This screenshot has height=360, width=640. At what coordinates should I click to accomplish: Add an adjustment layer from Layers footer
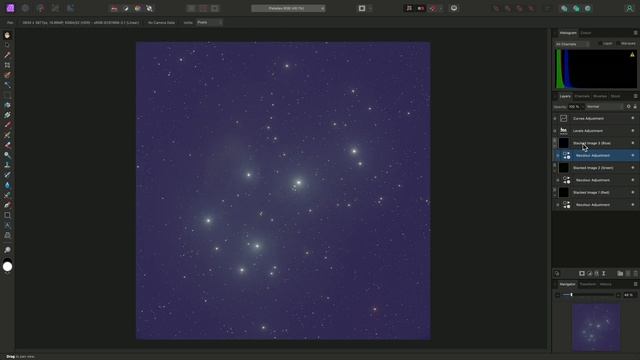click(589, 273)
